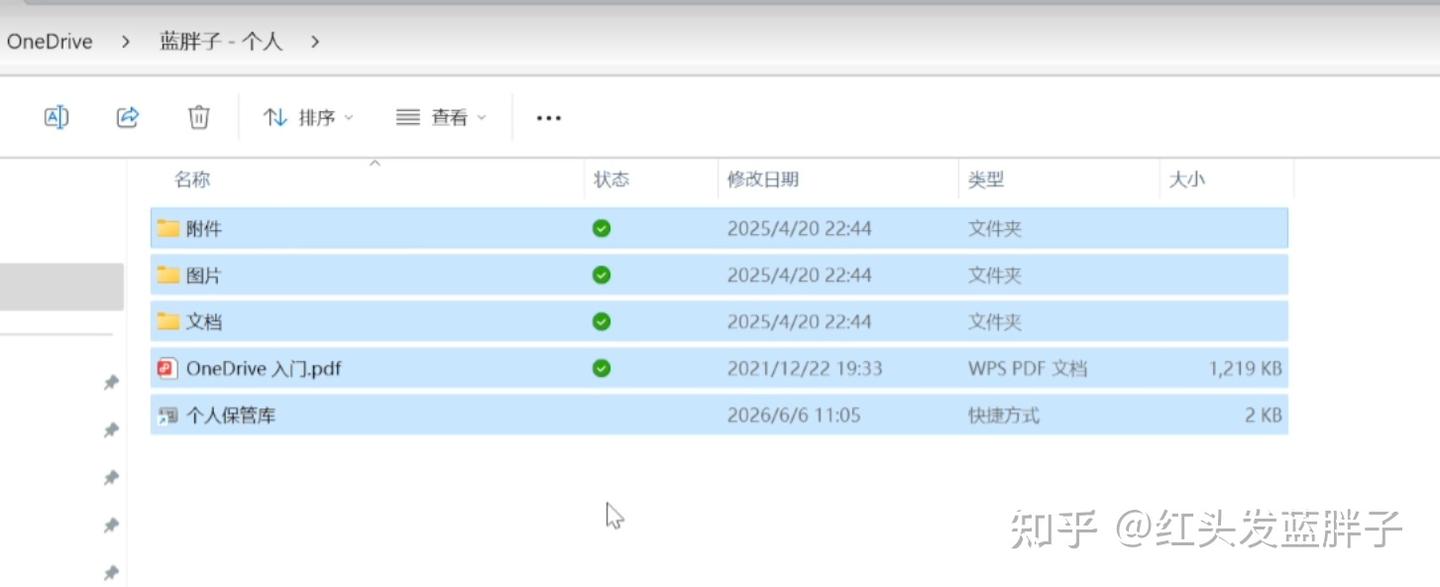Click the 附件 folder name
This screenshot has width=1440, height=587.
(x=204, y=229)
